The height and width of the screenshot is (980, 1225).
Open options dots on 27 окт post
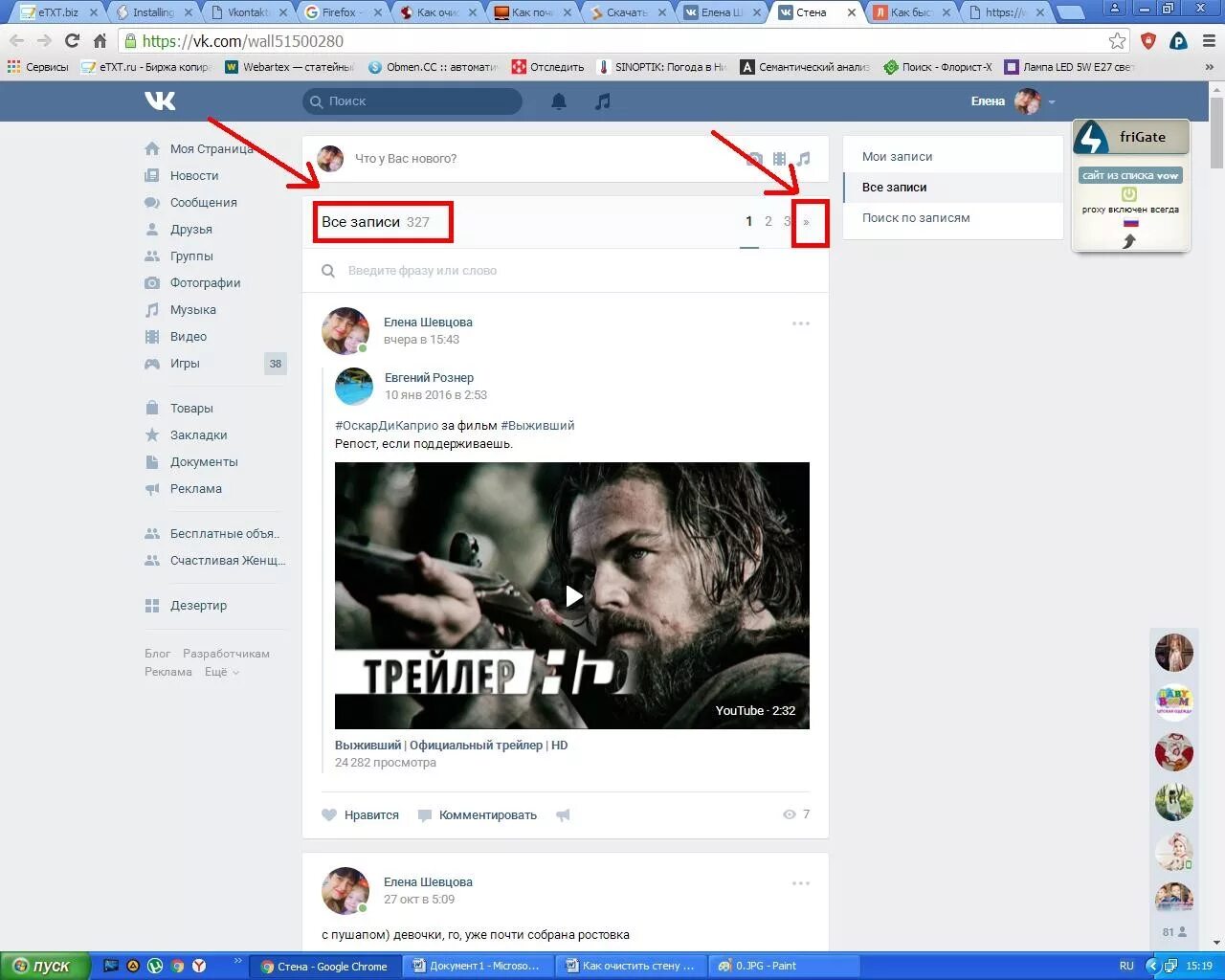(801, 883)
